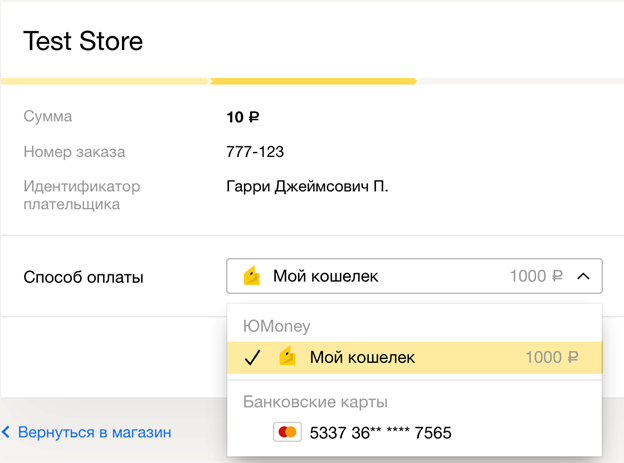Click the 10 ₽ amount value

click(x=243, y=117)
